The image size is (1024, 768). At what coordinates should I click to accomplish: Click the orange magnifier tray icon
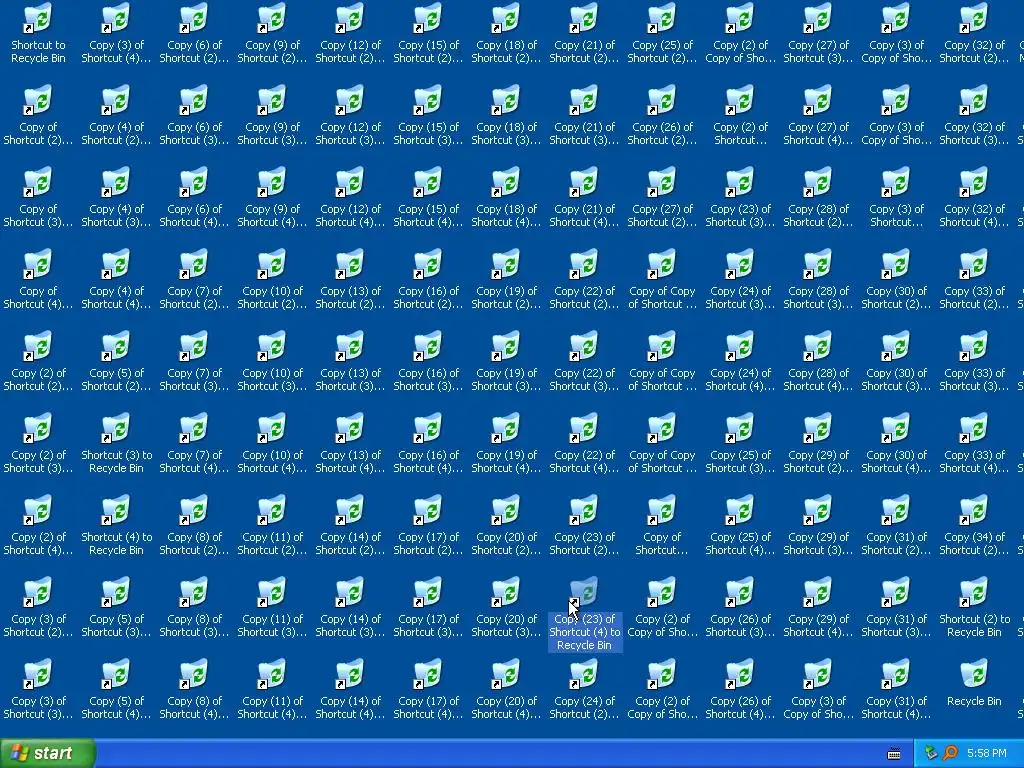tap(950, 753)
